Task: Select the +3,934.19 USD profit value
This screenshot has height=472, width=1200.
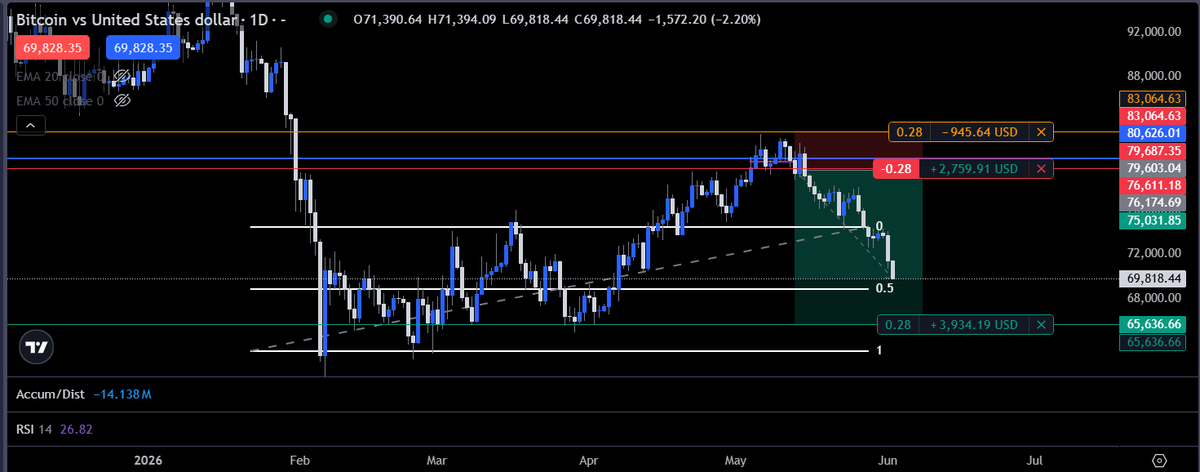Action: click(x=975, y=325)
